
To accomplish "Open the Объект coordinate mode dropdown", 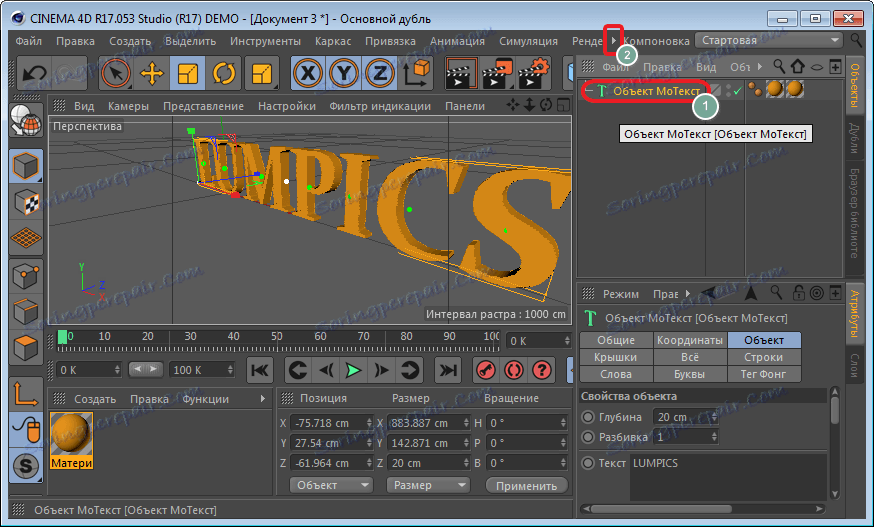I will pos(330,485).
